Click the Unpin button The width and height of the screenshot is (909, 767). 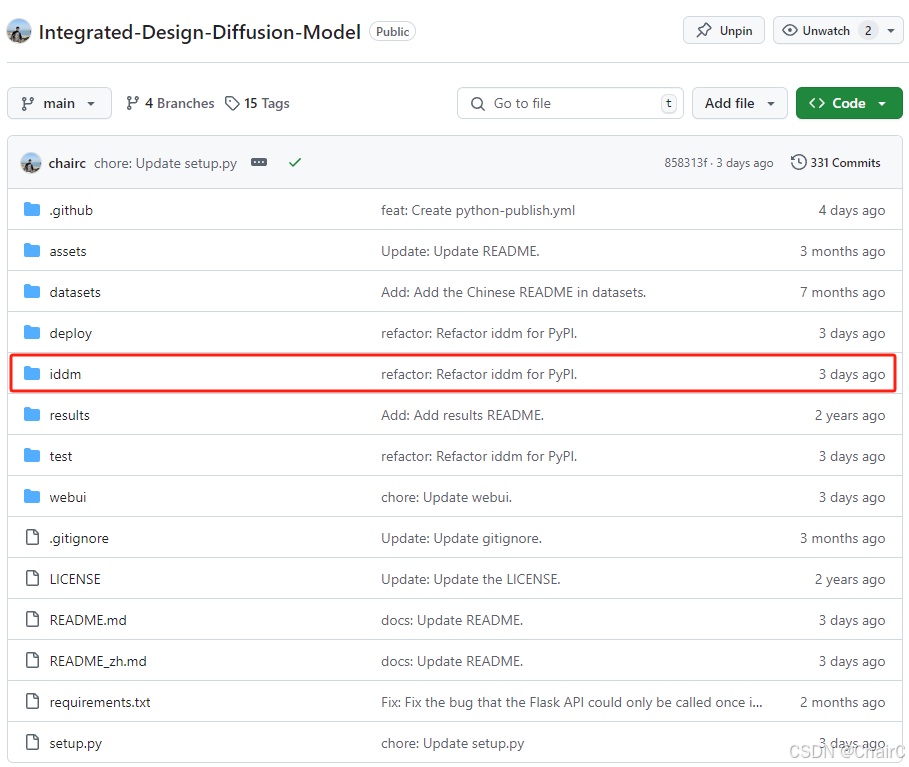723,30
